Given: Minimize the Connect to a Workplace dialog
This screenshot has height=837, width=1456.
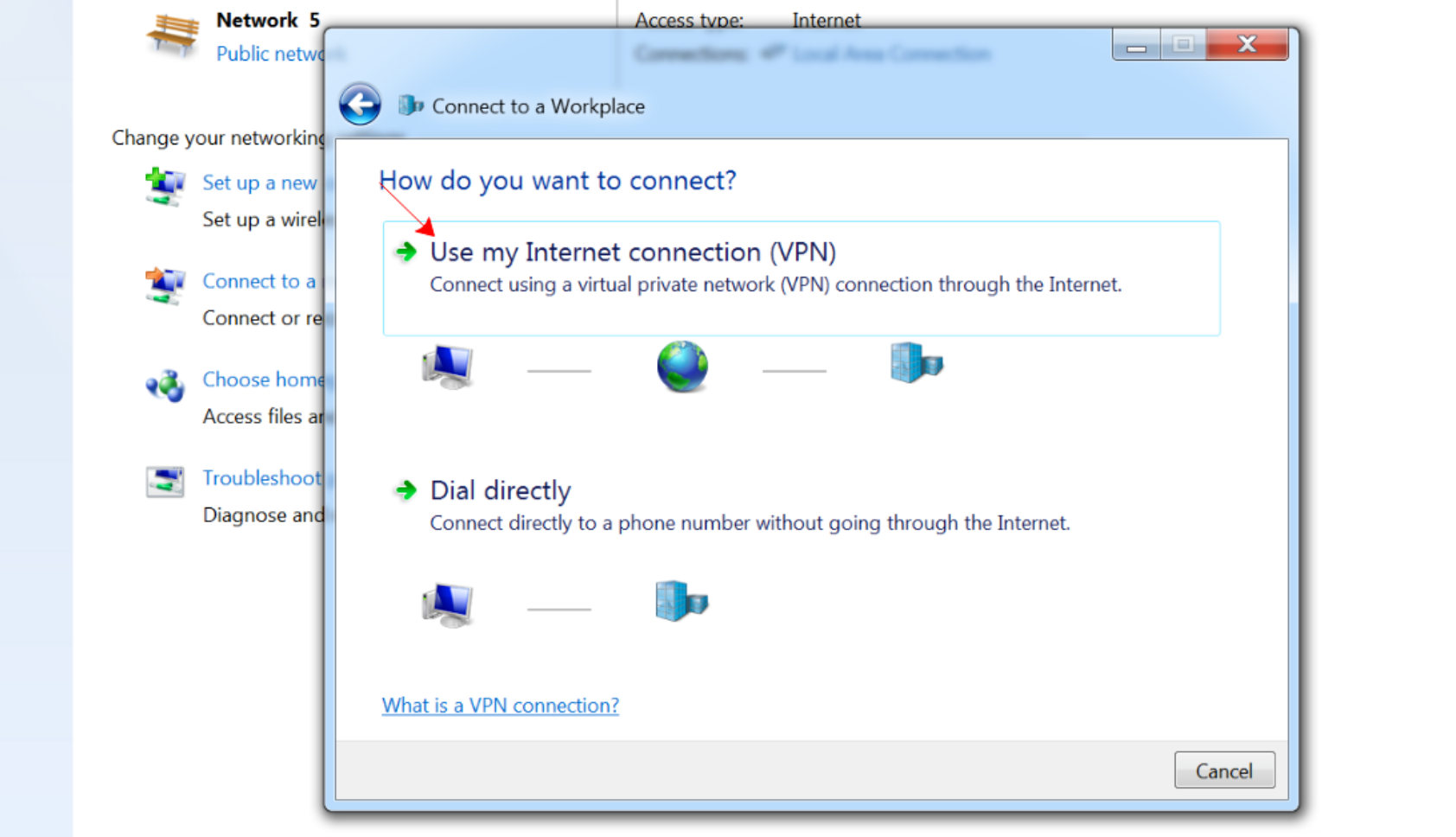Looking at the screenshot, I should [1136, 44].
